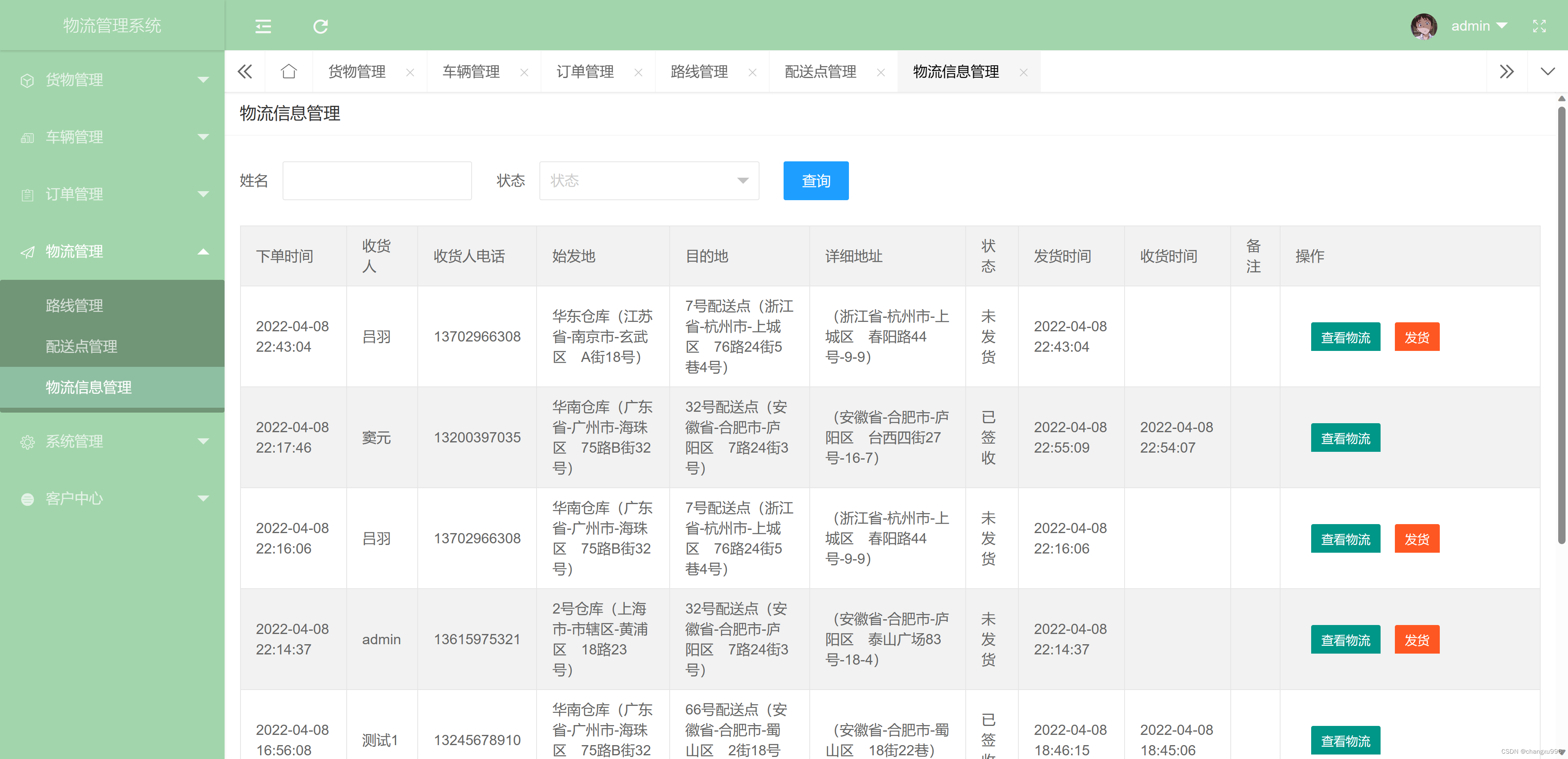Close the 物流信息管理 tab

coord(1023,72)
